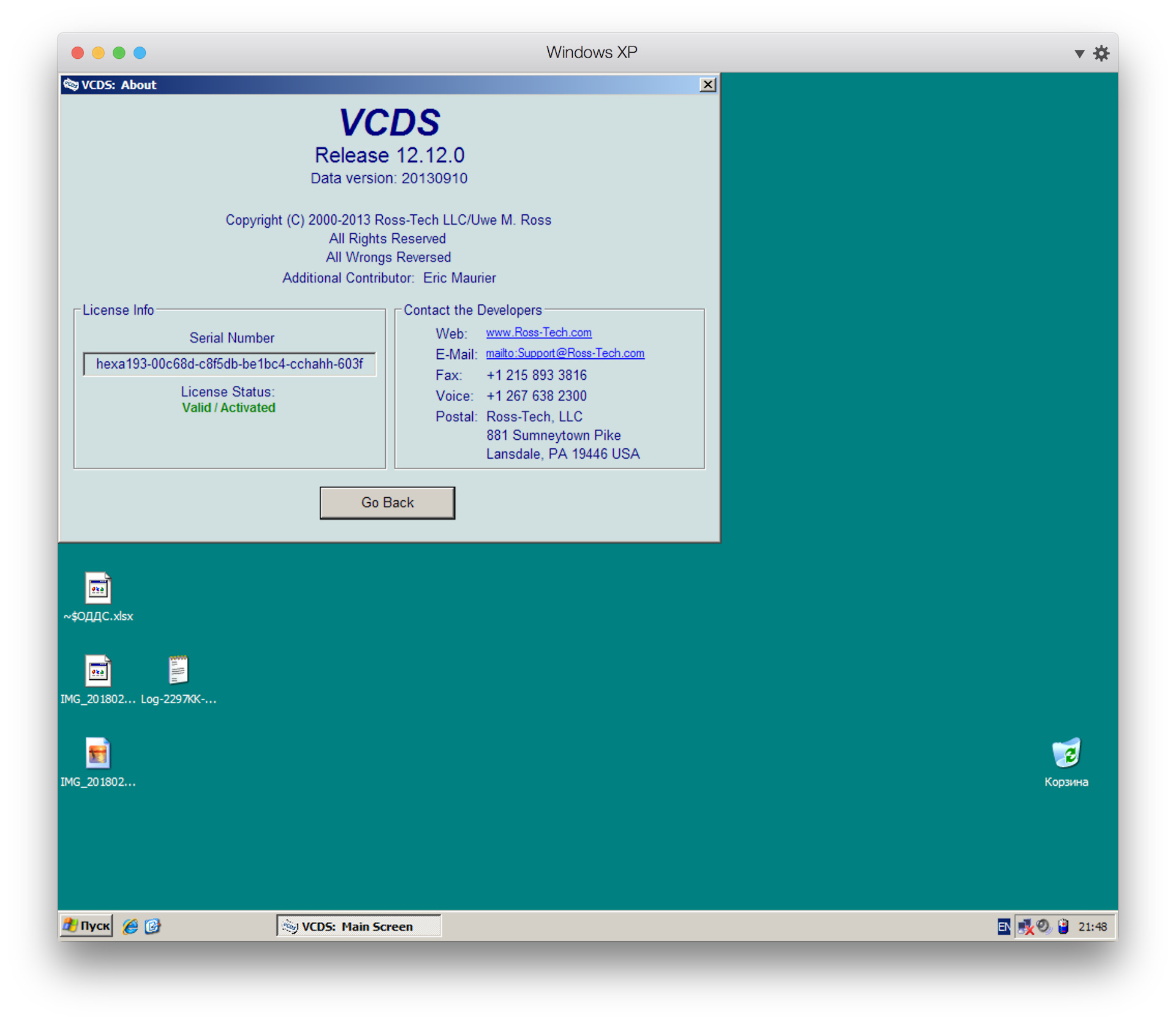Select the Корзина recycle bin icon
Viewport: 1176px width, 1024px height.
tap(1066, 762)
